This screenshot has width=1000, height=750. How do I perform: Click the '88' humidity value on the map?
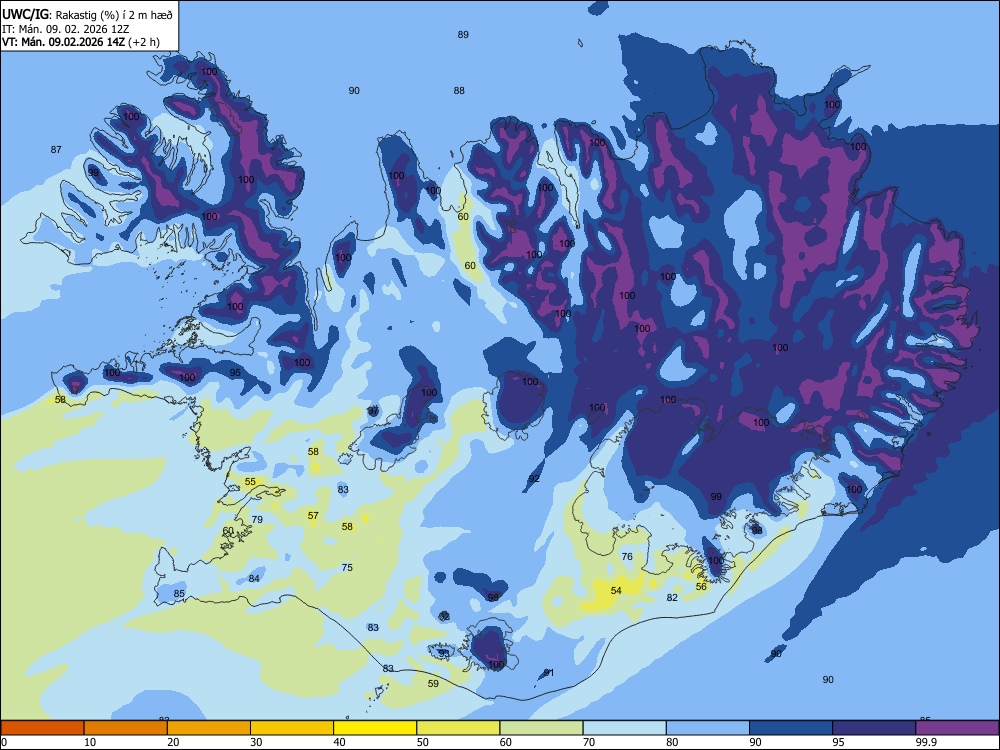pyautogui.click(x=459, y=91)
